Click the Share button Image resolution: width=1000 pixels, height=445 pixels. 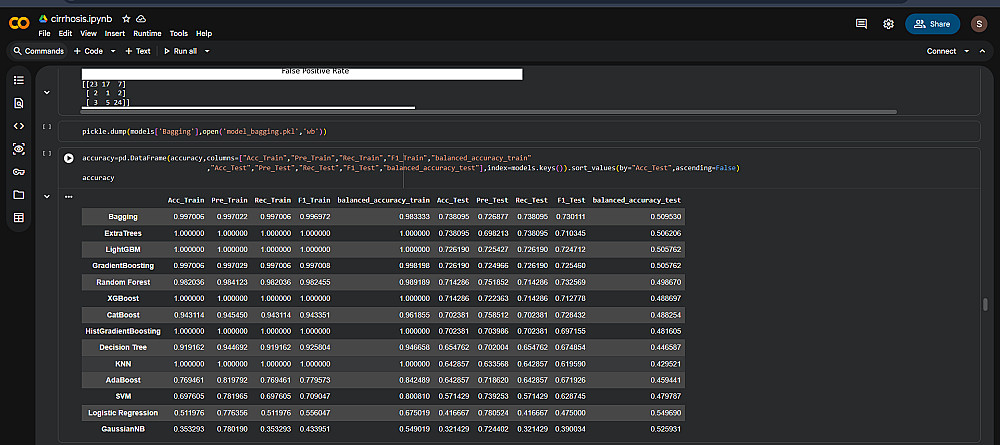(930, 23)
